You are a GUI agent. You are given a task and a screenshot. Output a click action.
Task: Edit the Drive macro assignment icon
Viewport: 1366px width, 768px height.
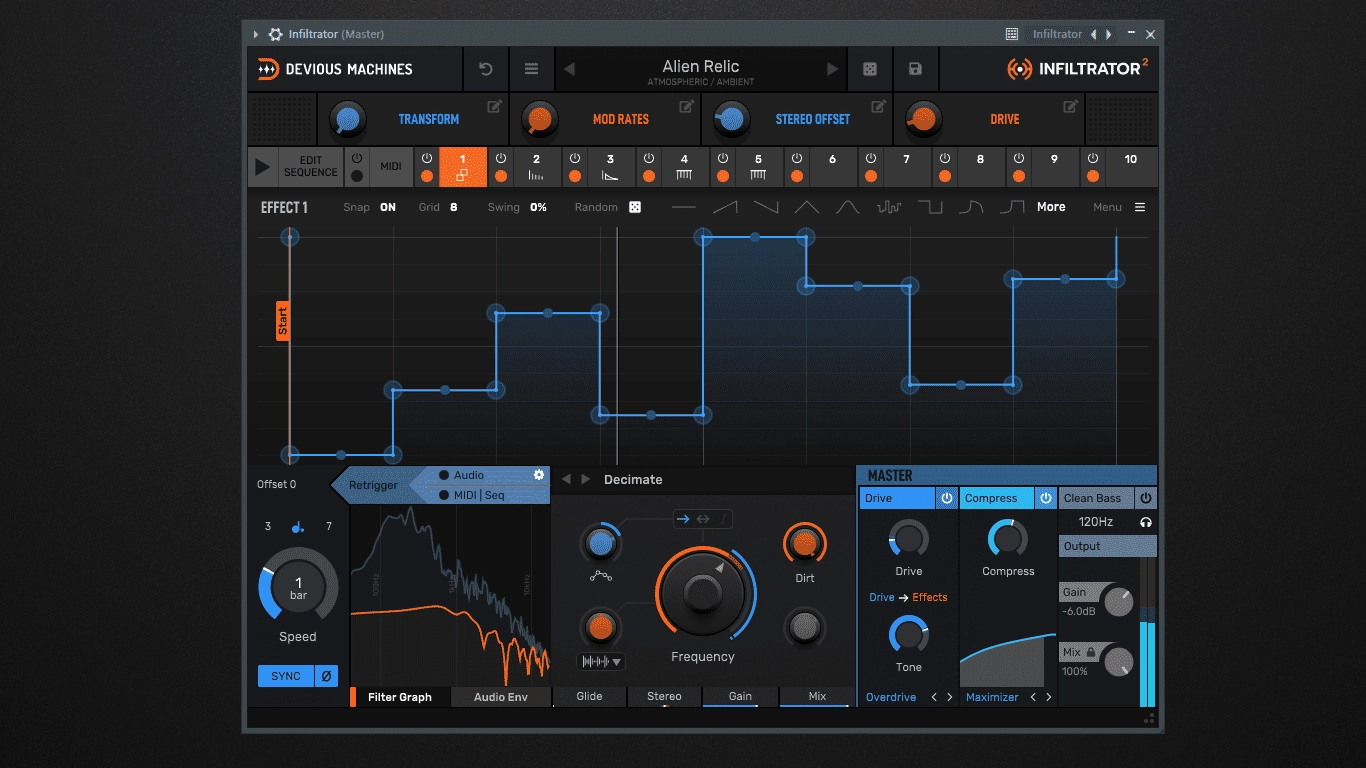coord(1070,106)
